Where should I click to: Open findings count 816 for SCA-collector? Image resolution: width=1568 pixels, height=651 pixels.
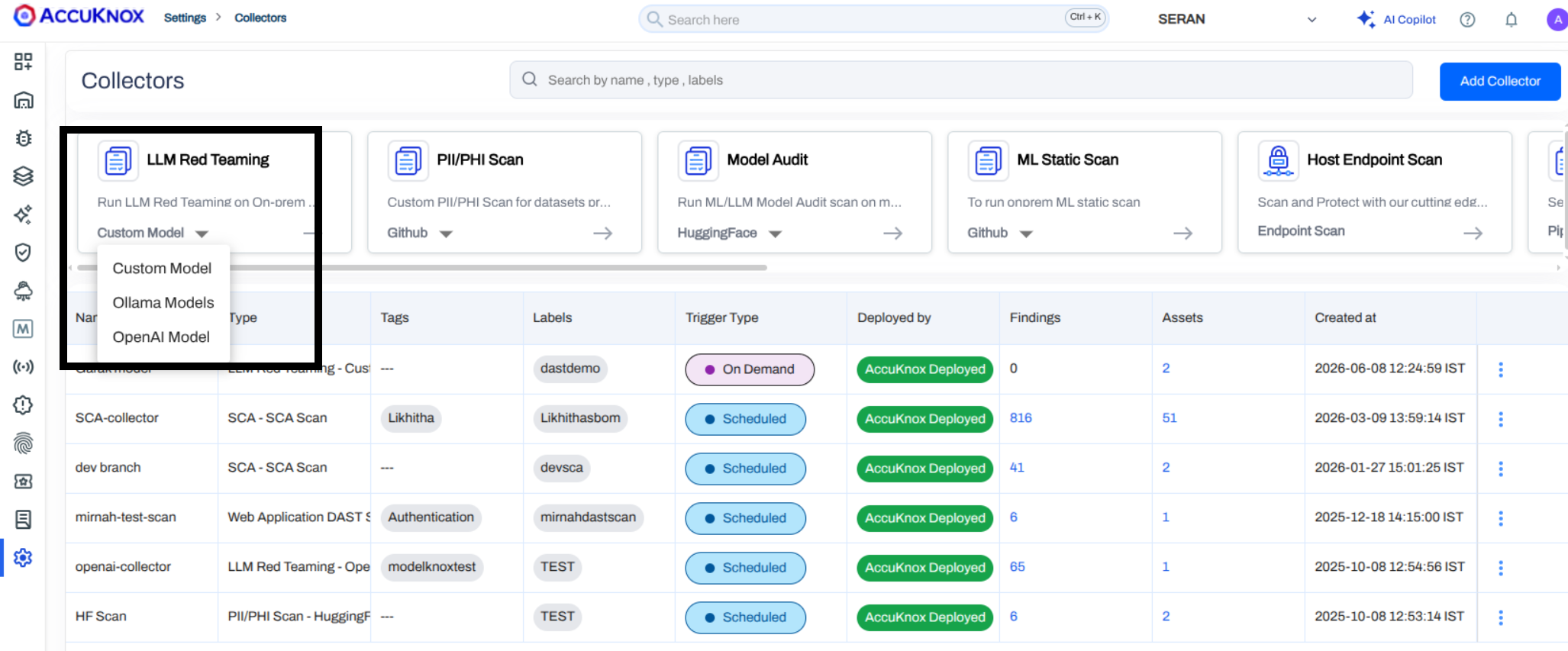[x=1021, y=417]
